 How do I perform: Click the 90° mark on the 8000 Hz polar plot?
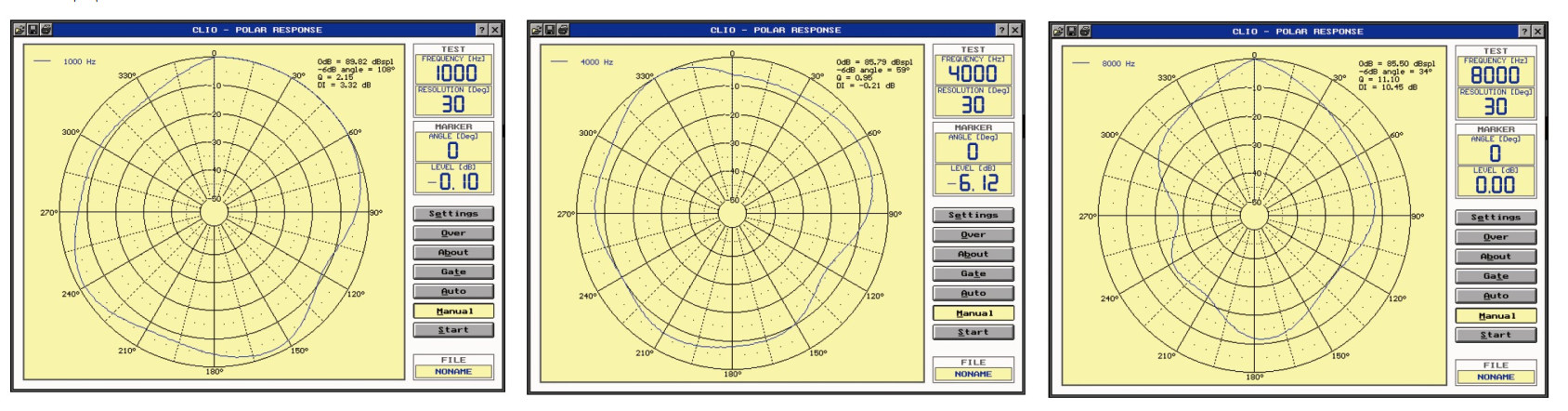point(1418,217)
